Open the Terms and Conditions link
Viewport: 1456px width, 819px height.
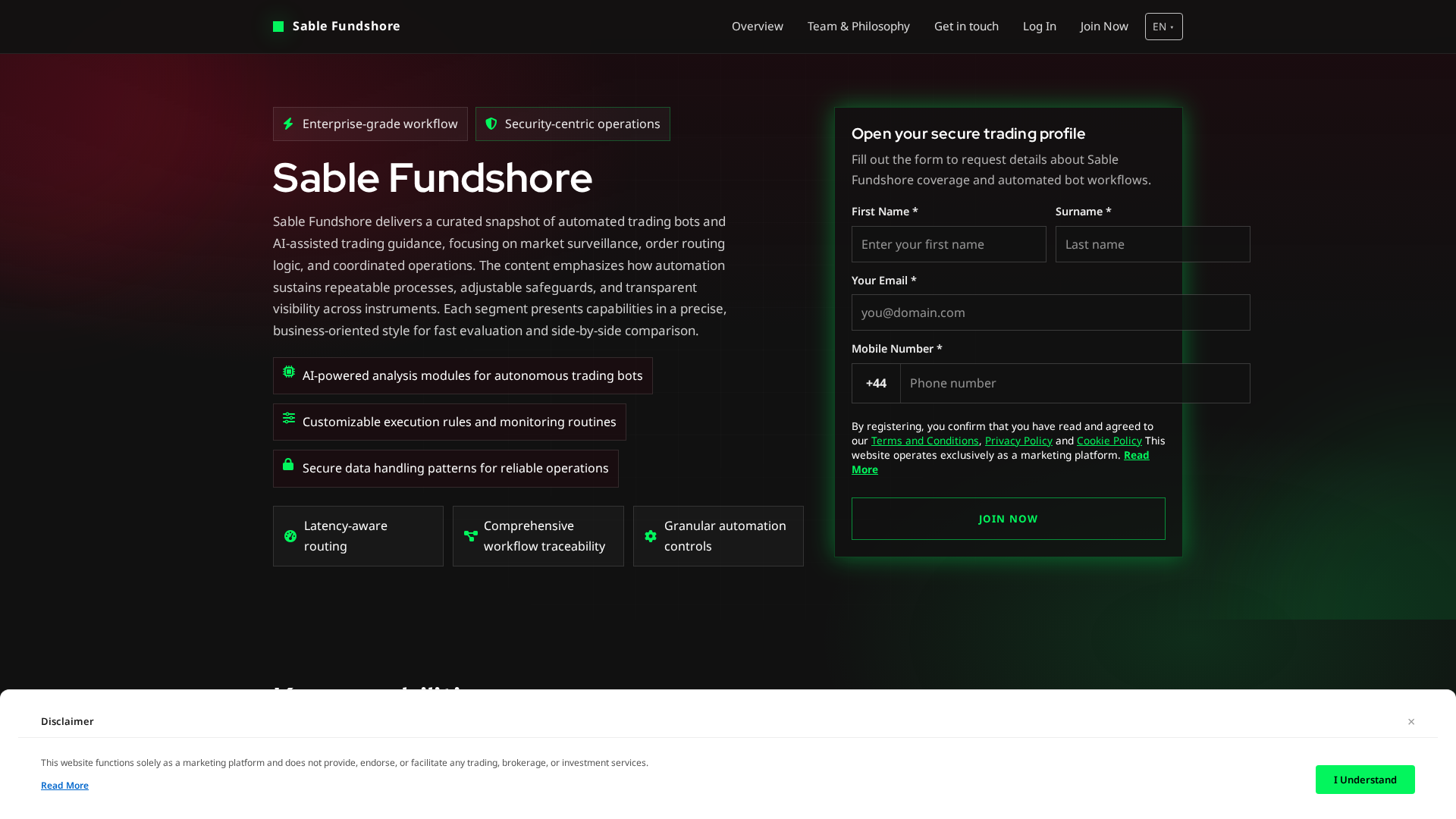click(x=924, y=441)
